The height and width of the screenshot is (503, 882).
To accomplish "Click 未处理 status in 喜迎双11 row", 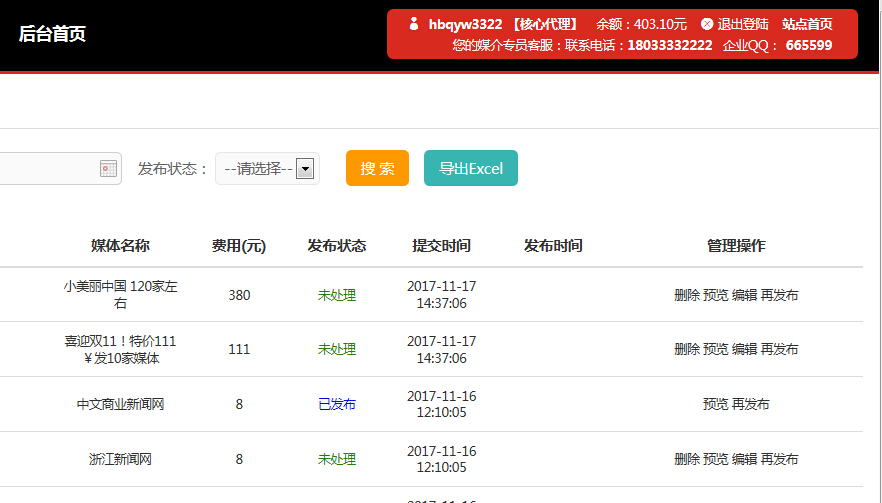I will (337, 349).
